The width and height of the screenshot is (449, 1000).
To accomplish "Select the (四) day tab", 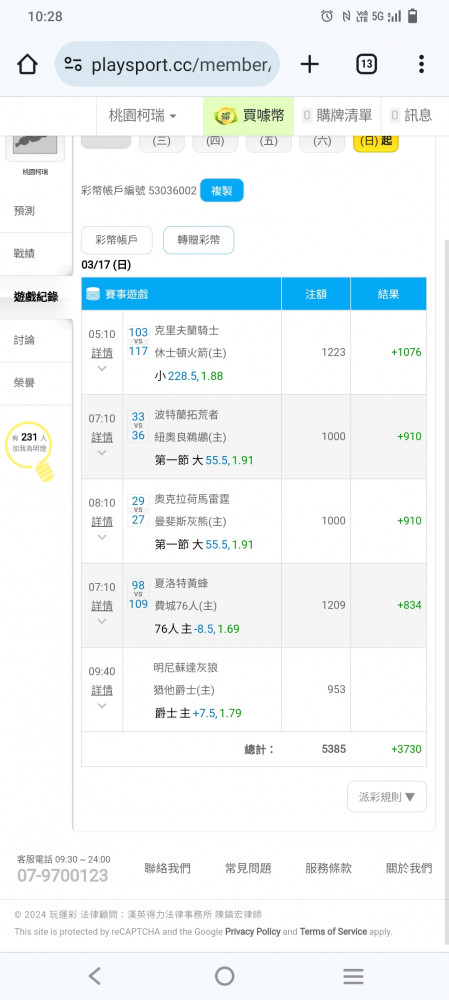I will point(215,142).
